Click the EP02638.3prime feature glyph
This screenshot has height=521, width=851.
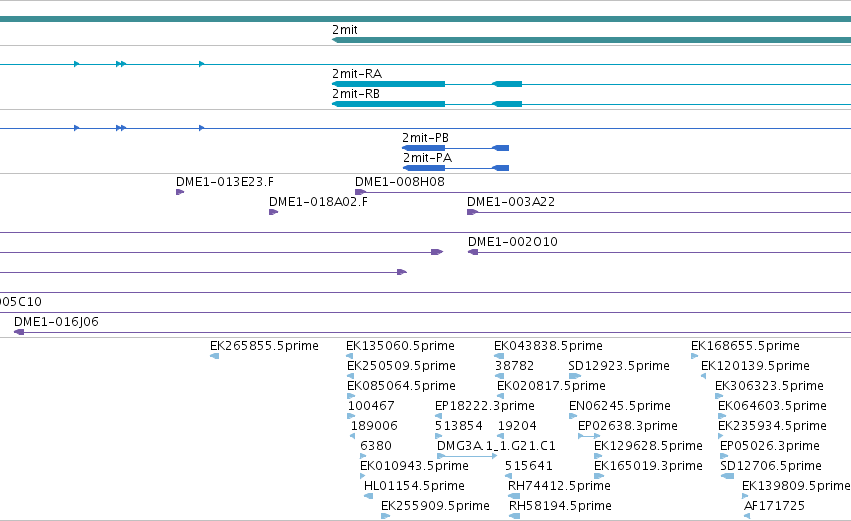[589, 436]
